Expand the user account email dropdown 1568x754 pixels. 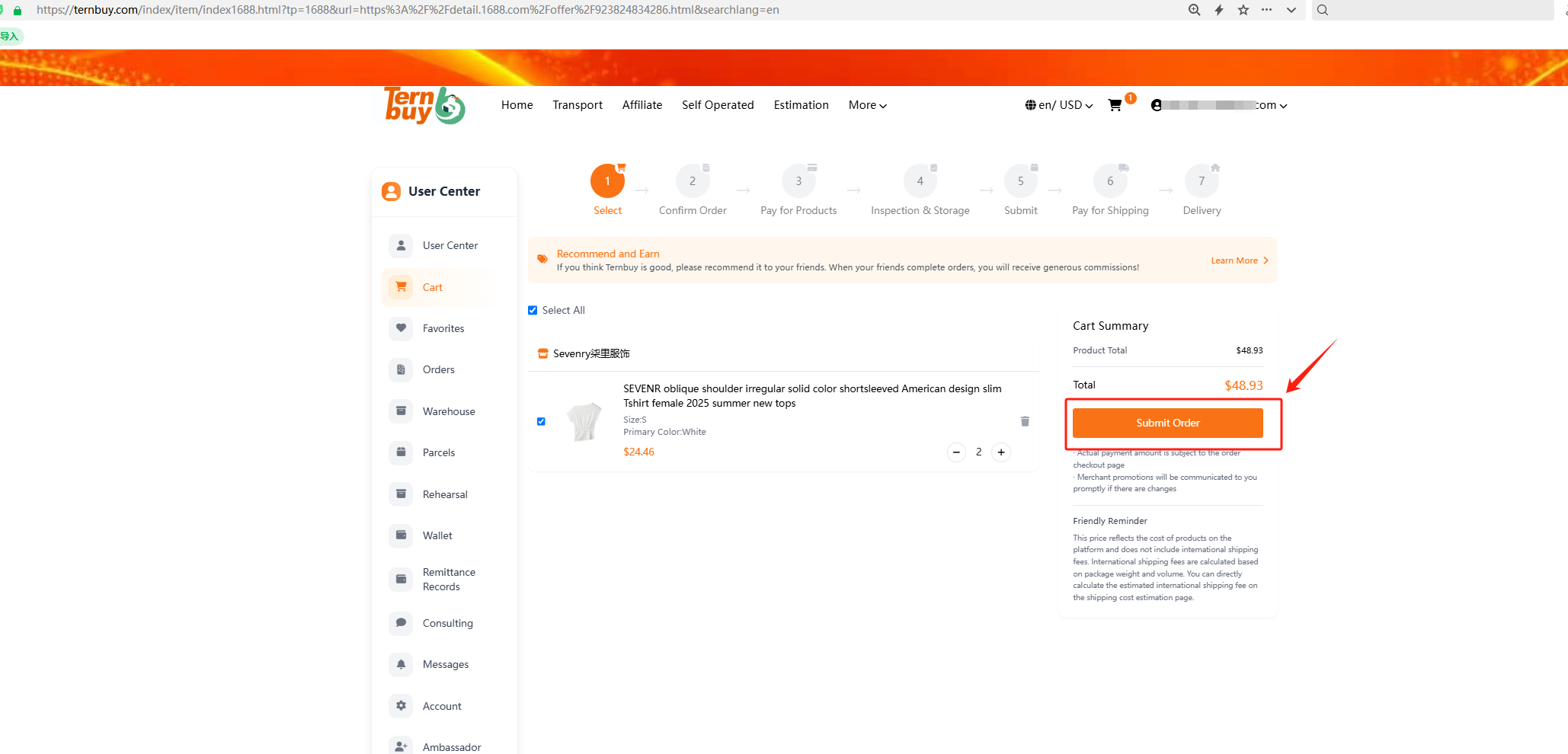[1219, 105]
